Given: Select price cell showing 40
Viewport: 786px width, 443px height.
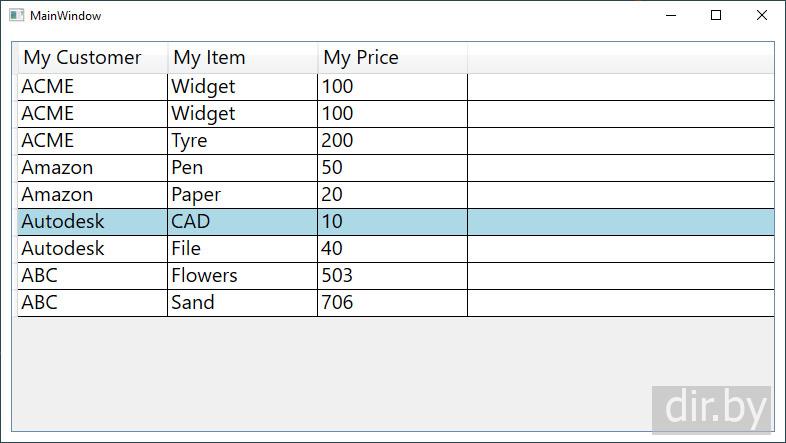Looking at the screenshot, I should [392, 249].
